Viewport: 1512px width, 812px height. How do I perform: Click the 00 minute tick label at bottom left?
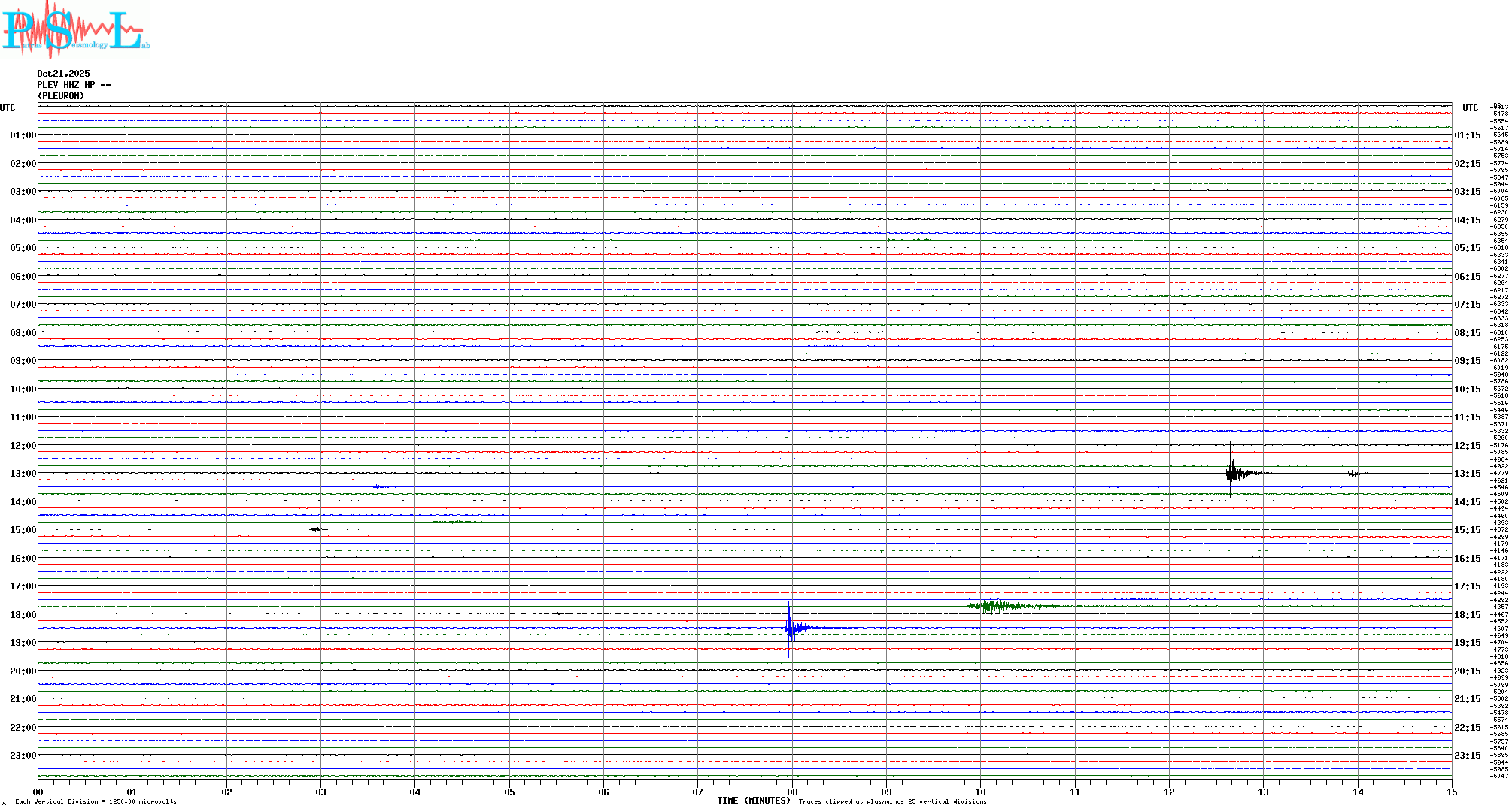click(38, 792)
